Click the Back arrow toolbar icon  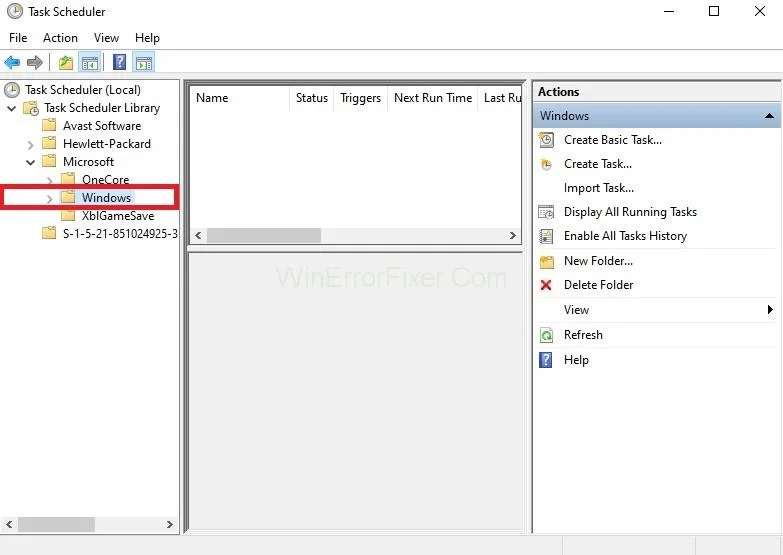point(12,63)
